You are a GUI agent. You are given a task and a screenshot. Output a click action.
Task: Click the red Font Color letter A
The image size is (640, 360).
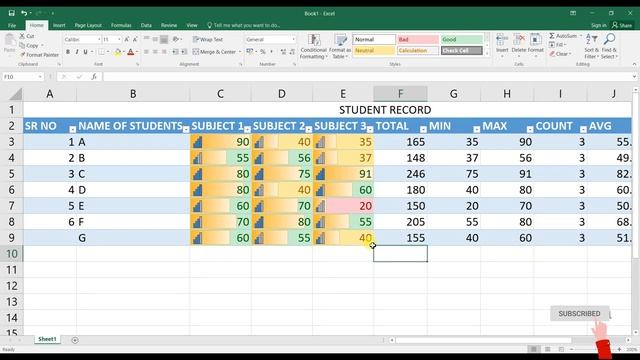pos(131,52)
